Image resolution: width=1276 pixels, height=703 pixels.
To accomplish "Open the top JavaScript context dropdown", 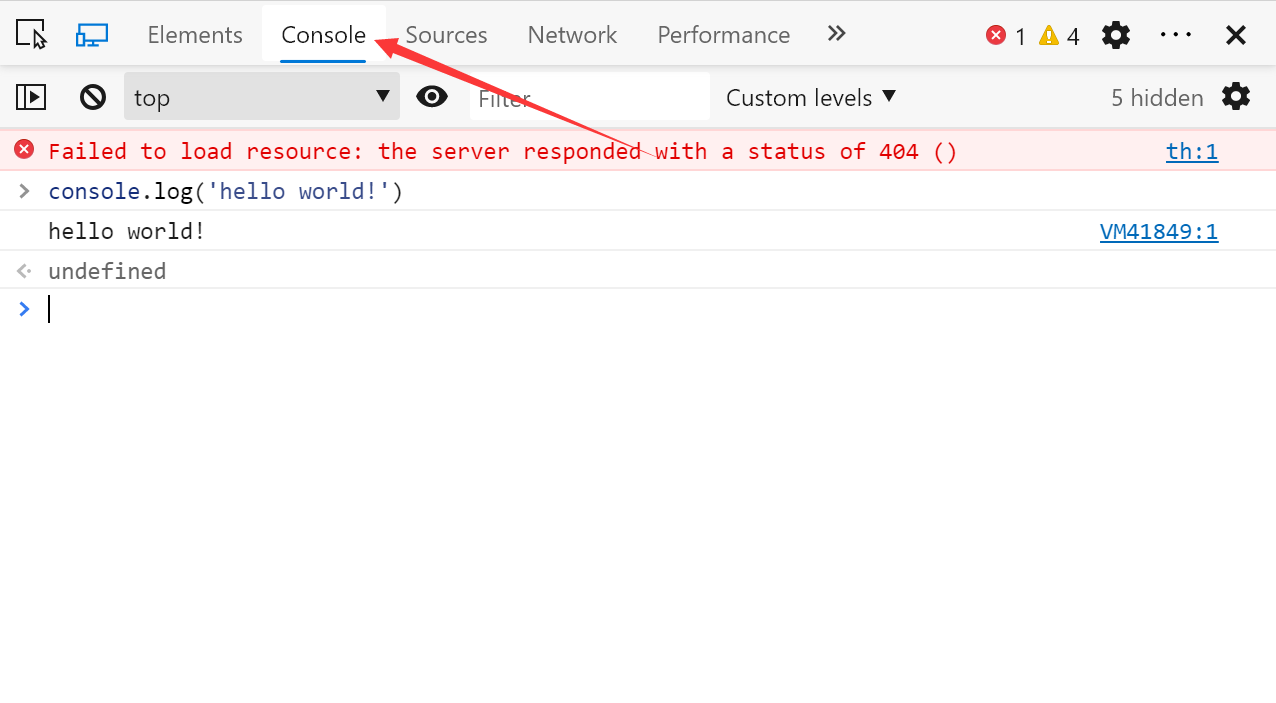I will pos(262,97).
